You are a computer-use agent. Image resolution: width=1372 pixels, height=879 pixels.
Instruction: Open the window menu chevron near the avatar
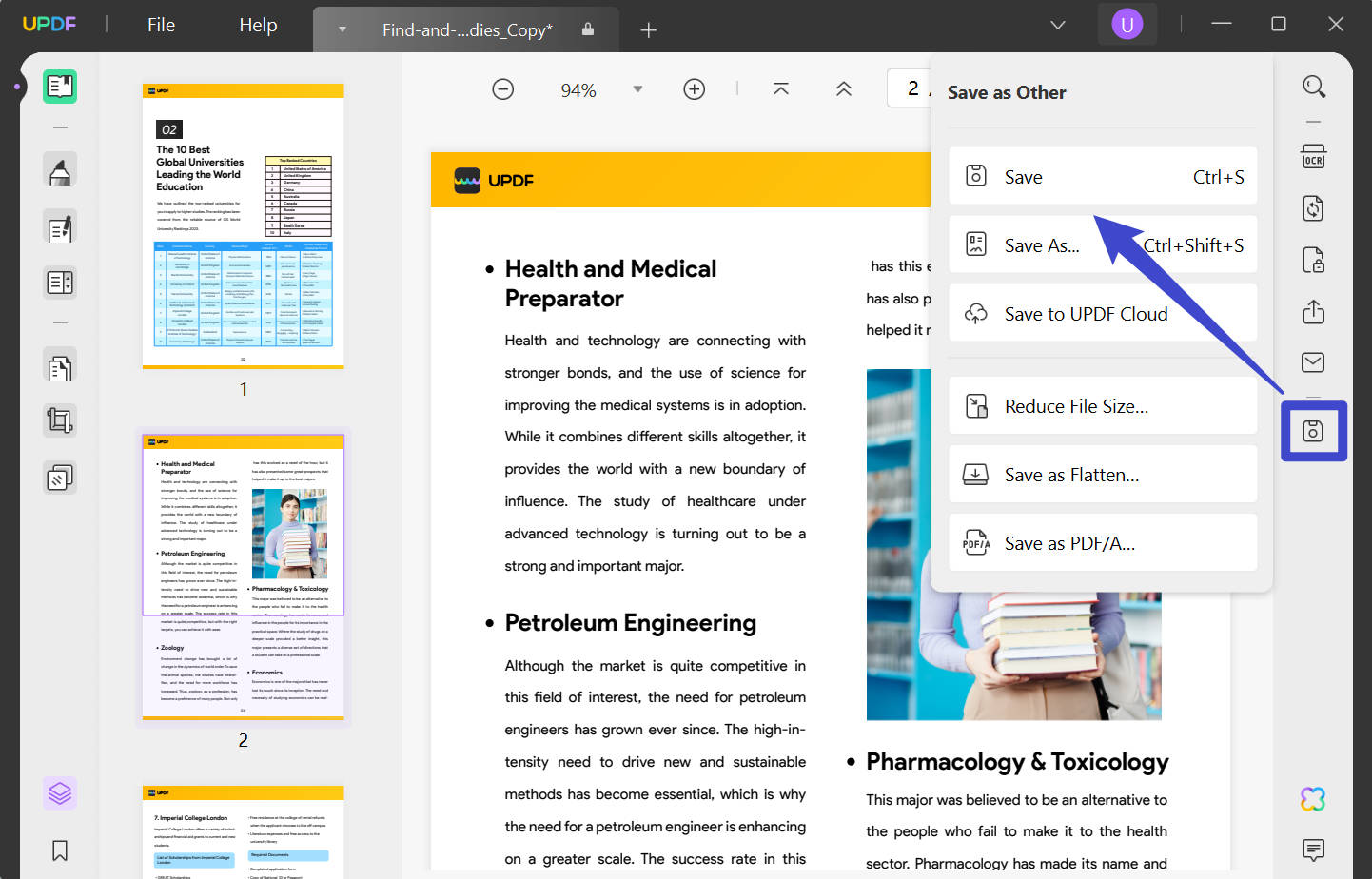(1057, 25)
